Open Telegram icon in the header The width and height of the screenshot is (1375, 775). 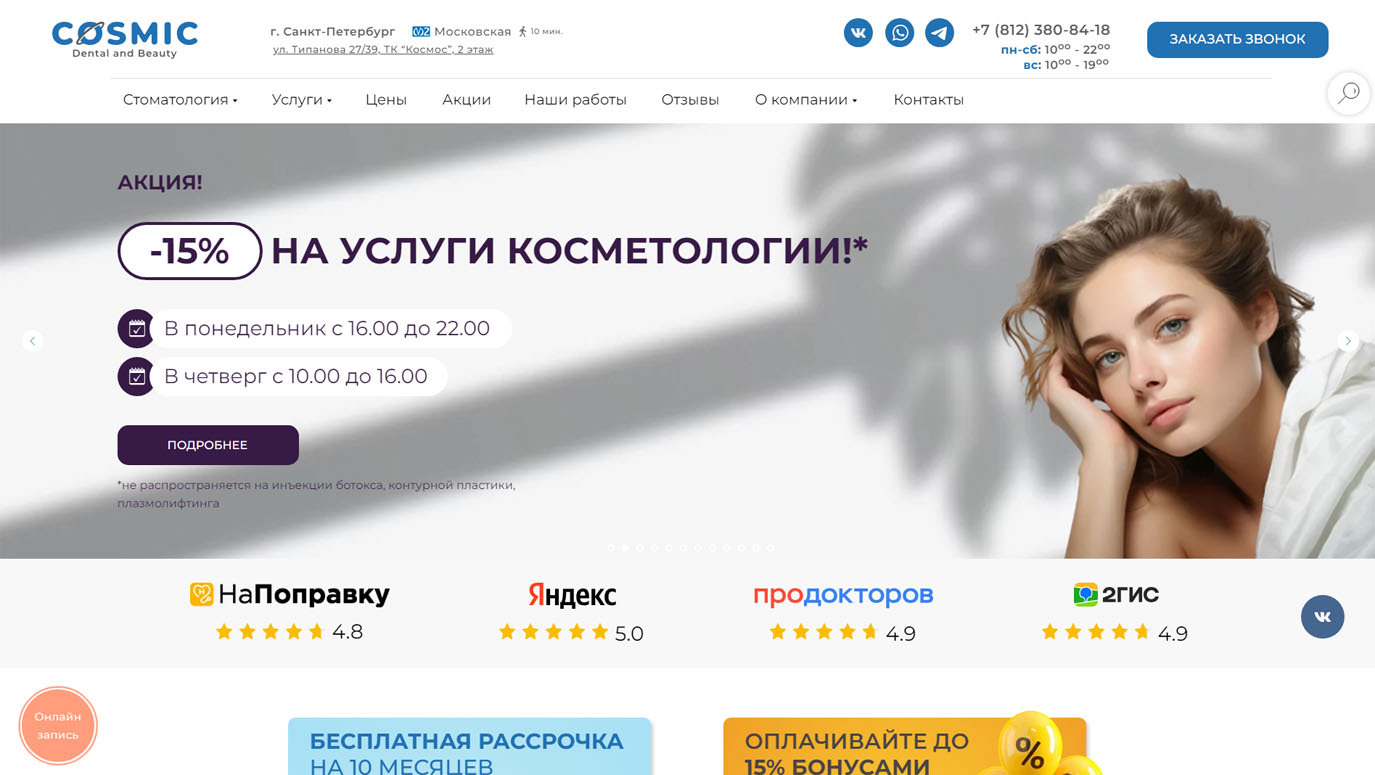point(939,33)
